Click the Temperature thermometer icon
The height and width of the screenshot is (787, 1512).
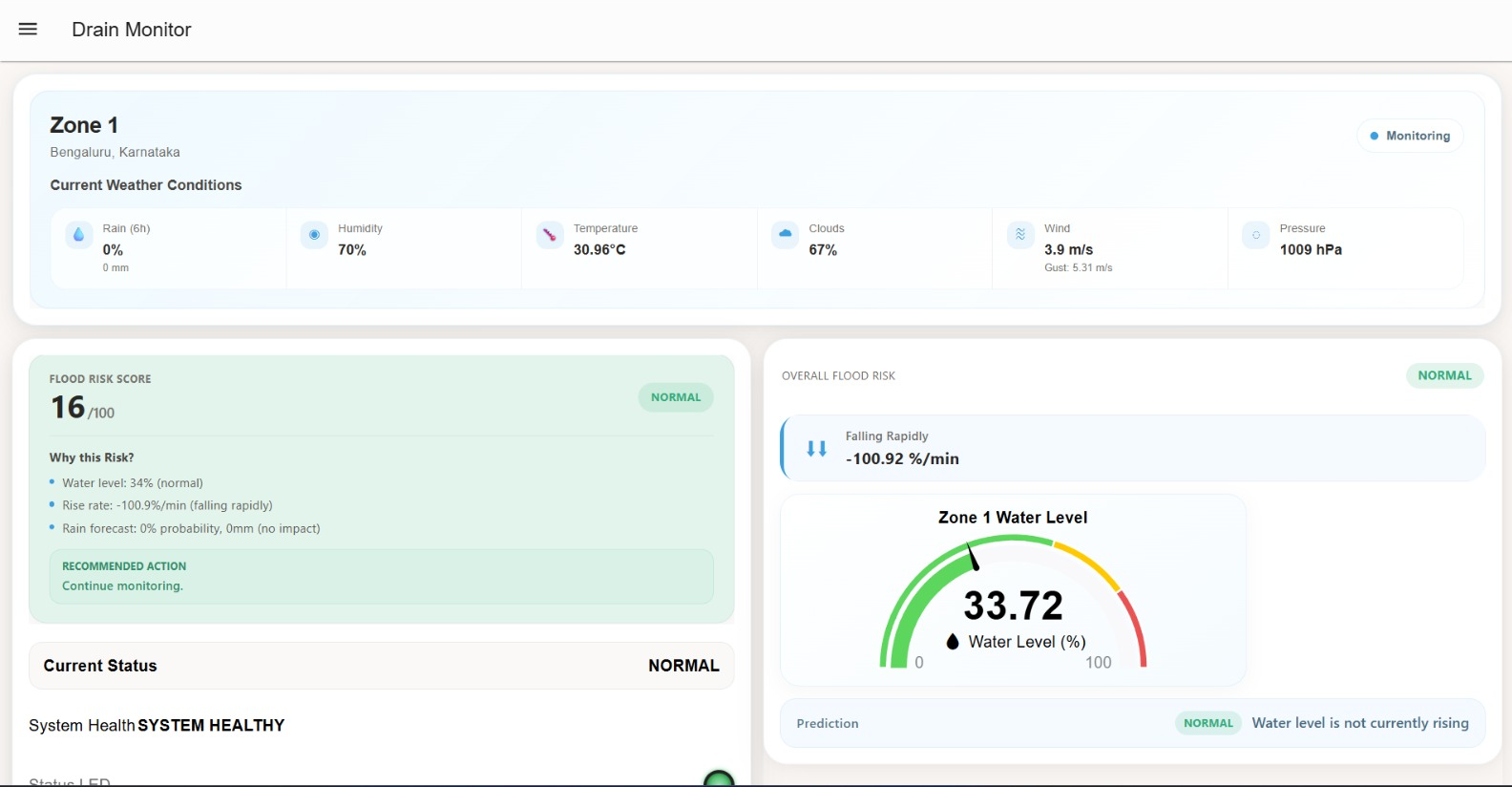550,235
